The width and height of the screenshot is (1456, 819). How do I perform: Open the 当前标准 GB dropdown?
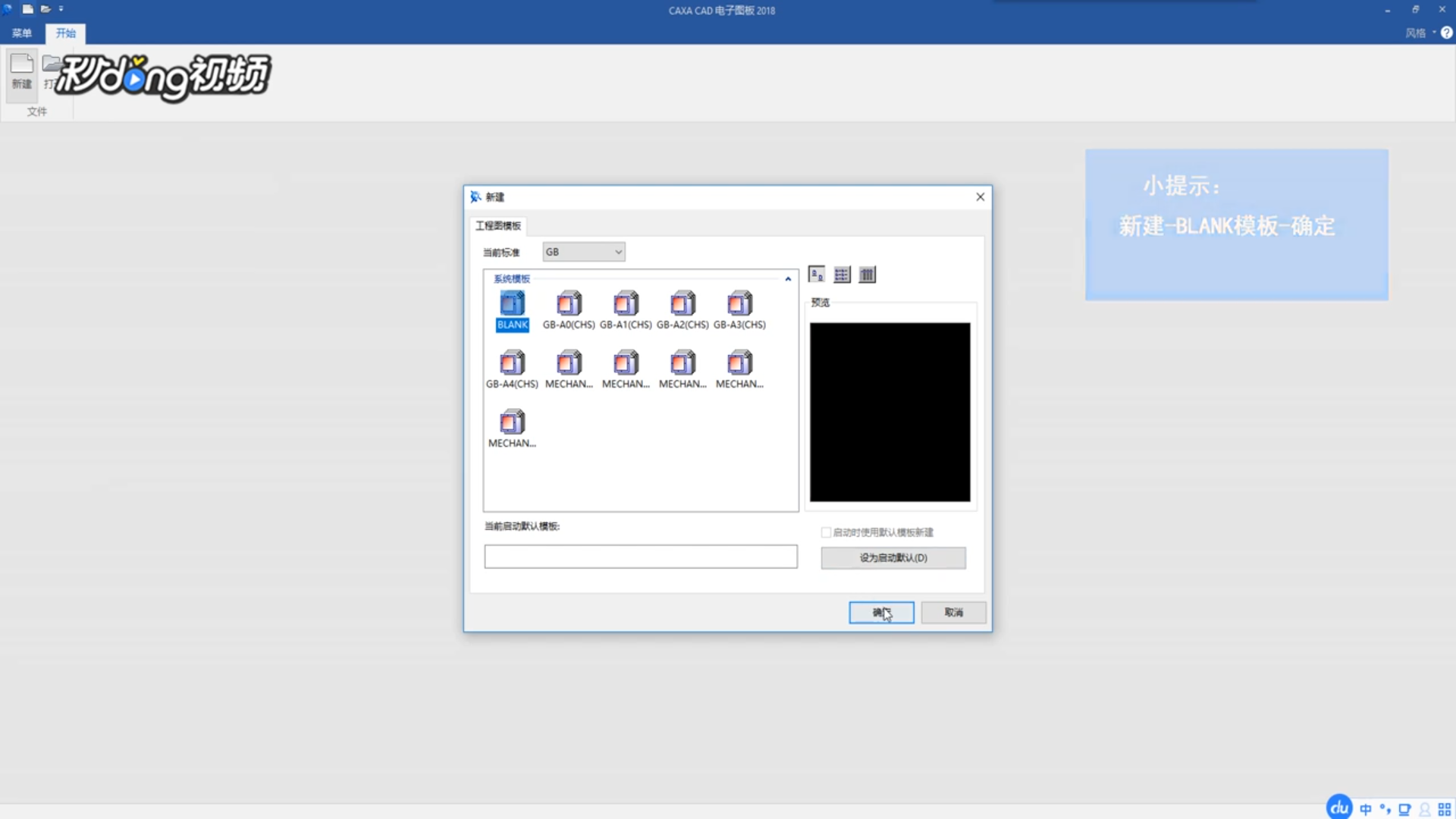pos(584,252)
